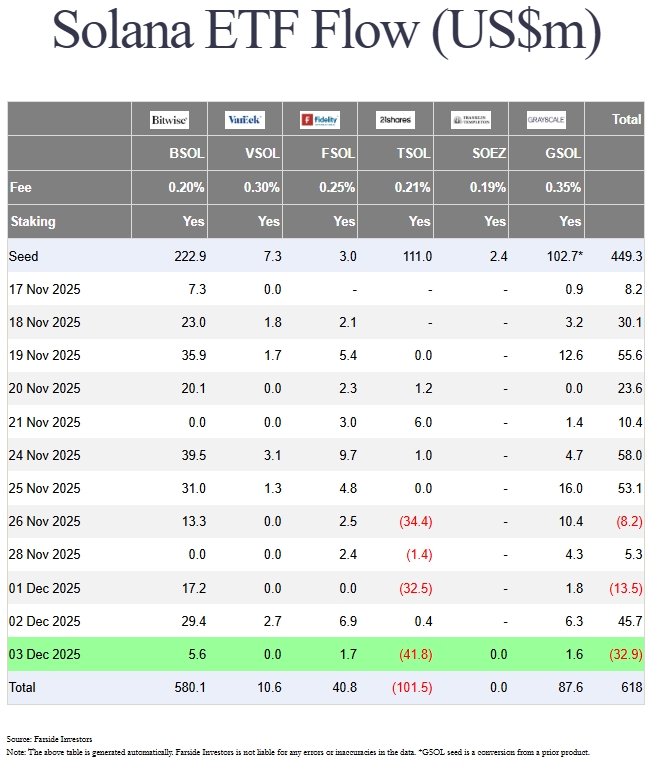This screenshot has height=770, width=657.
Task: Select the VSOL ticker header
Action: tap(263, 154)
